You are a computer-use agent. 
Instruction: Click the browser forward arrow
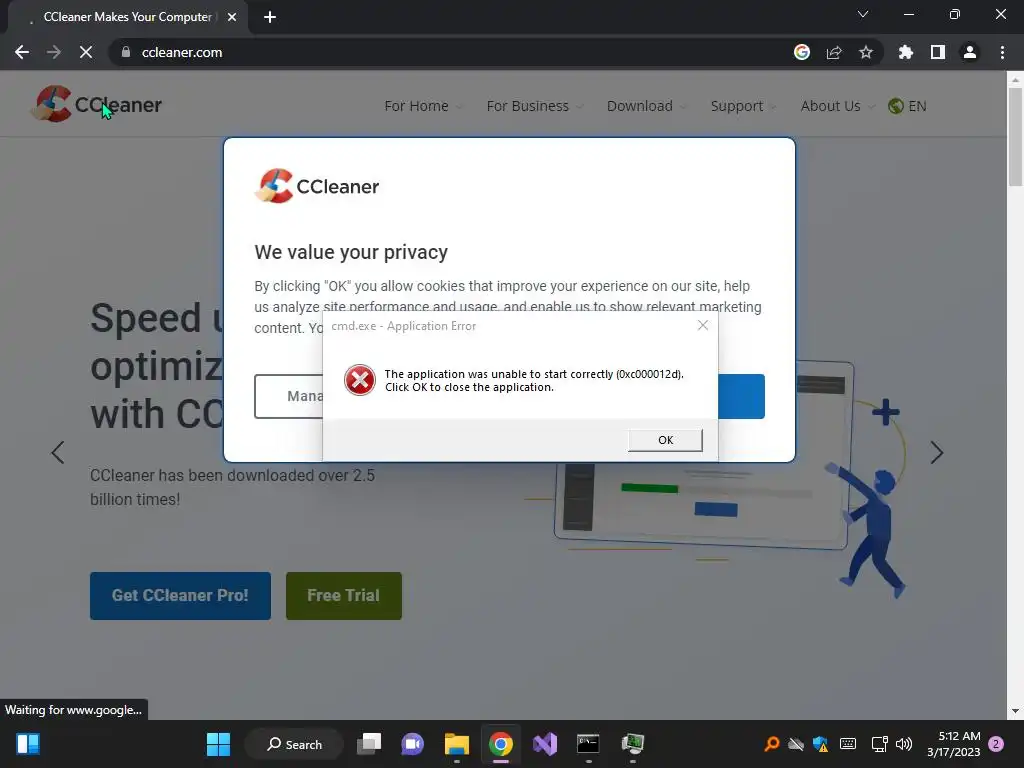(x=54, y=52)
